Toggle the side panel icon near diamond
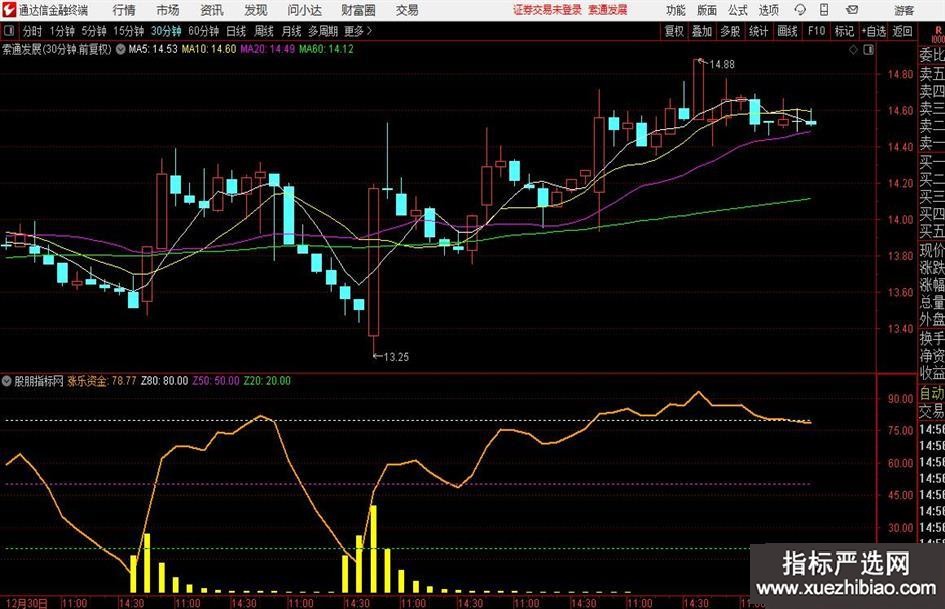Screen dimensions: 945x609 tap(868, 50)
